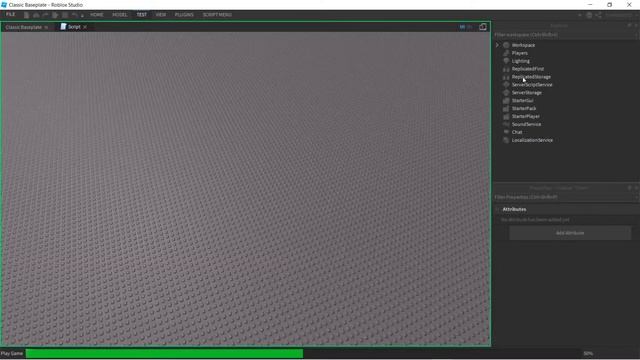Image resolution: width=640 pixels, height=360 pixels.
Task: Click the Chat service icon
Action: [x=506, y=132]
